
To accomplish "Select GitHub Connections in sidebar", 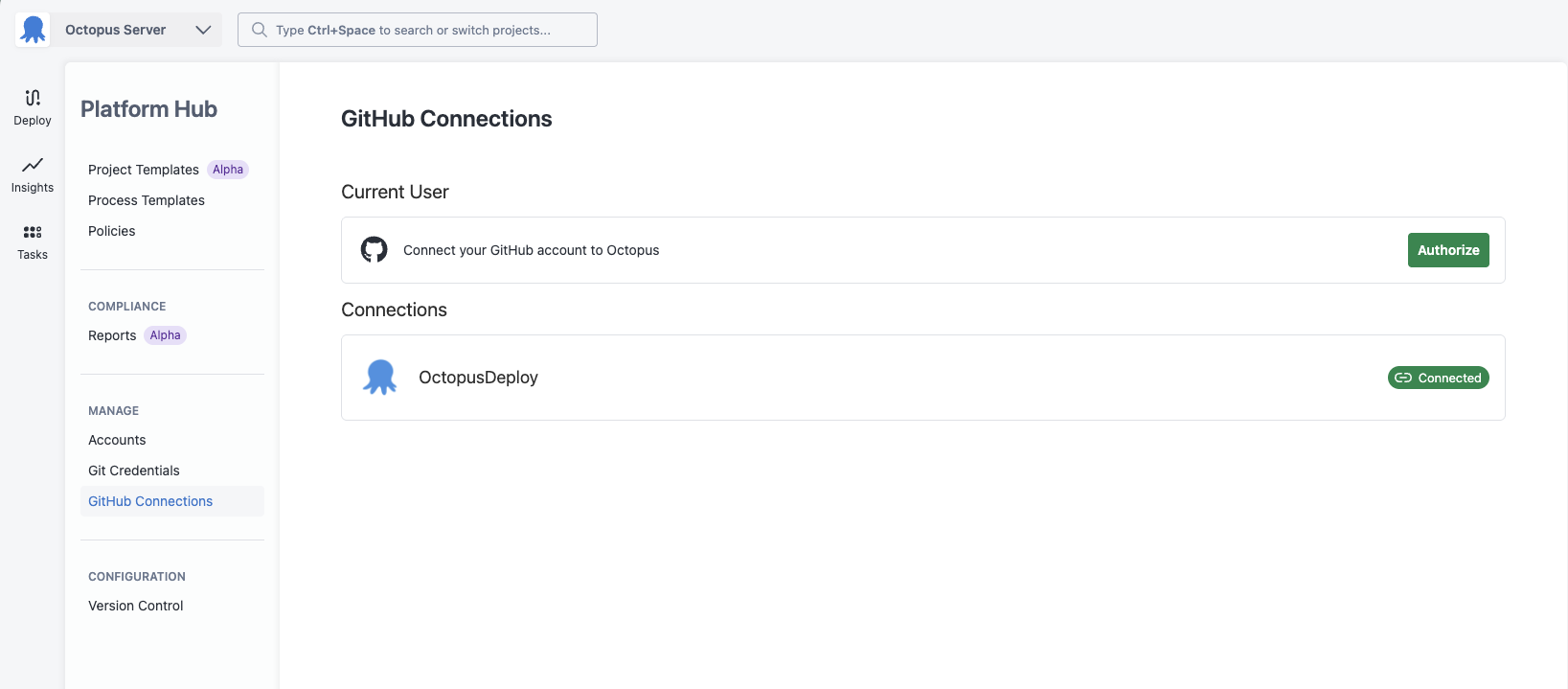I will [172, 501].
